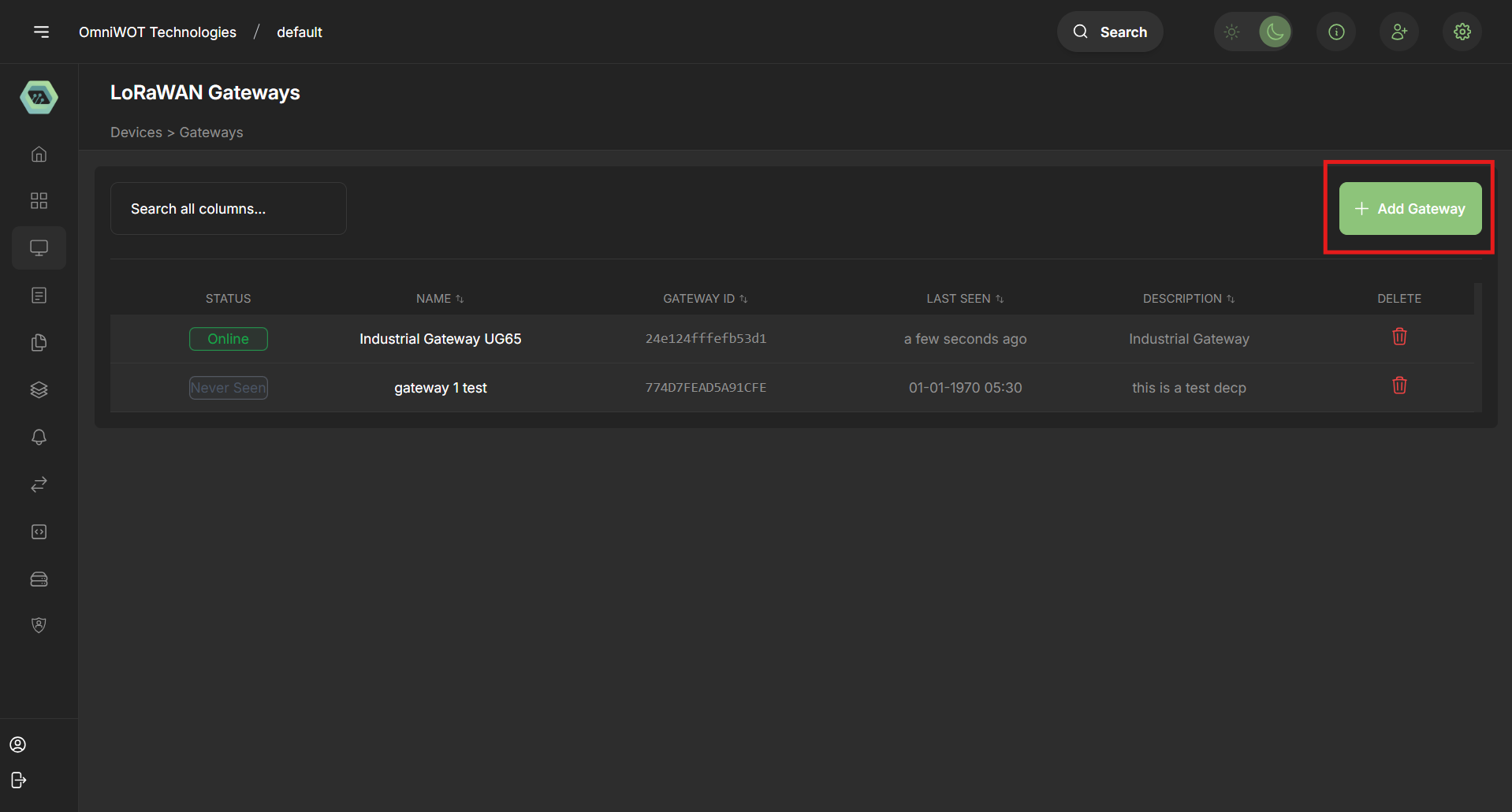Toggle the sidebar with the hamburger icon
Image resolution: width=1512 pixels, height=812 pixels.
tap(41, 32)
